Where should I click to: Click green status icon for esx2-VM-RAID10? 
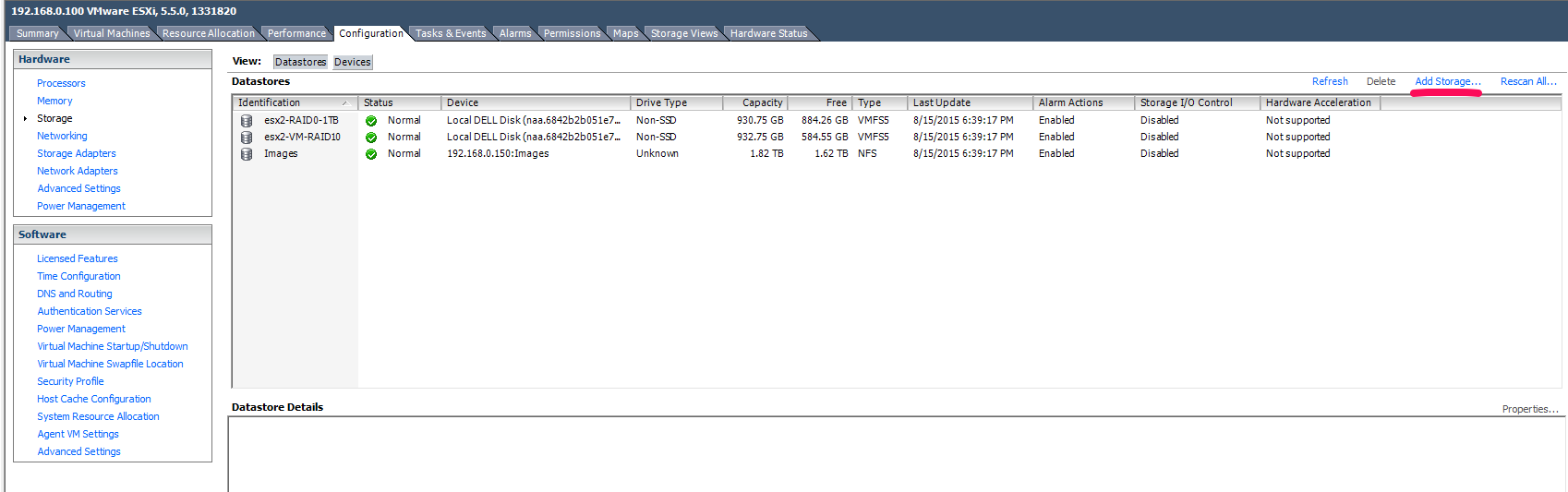[371, 138]
